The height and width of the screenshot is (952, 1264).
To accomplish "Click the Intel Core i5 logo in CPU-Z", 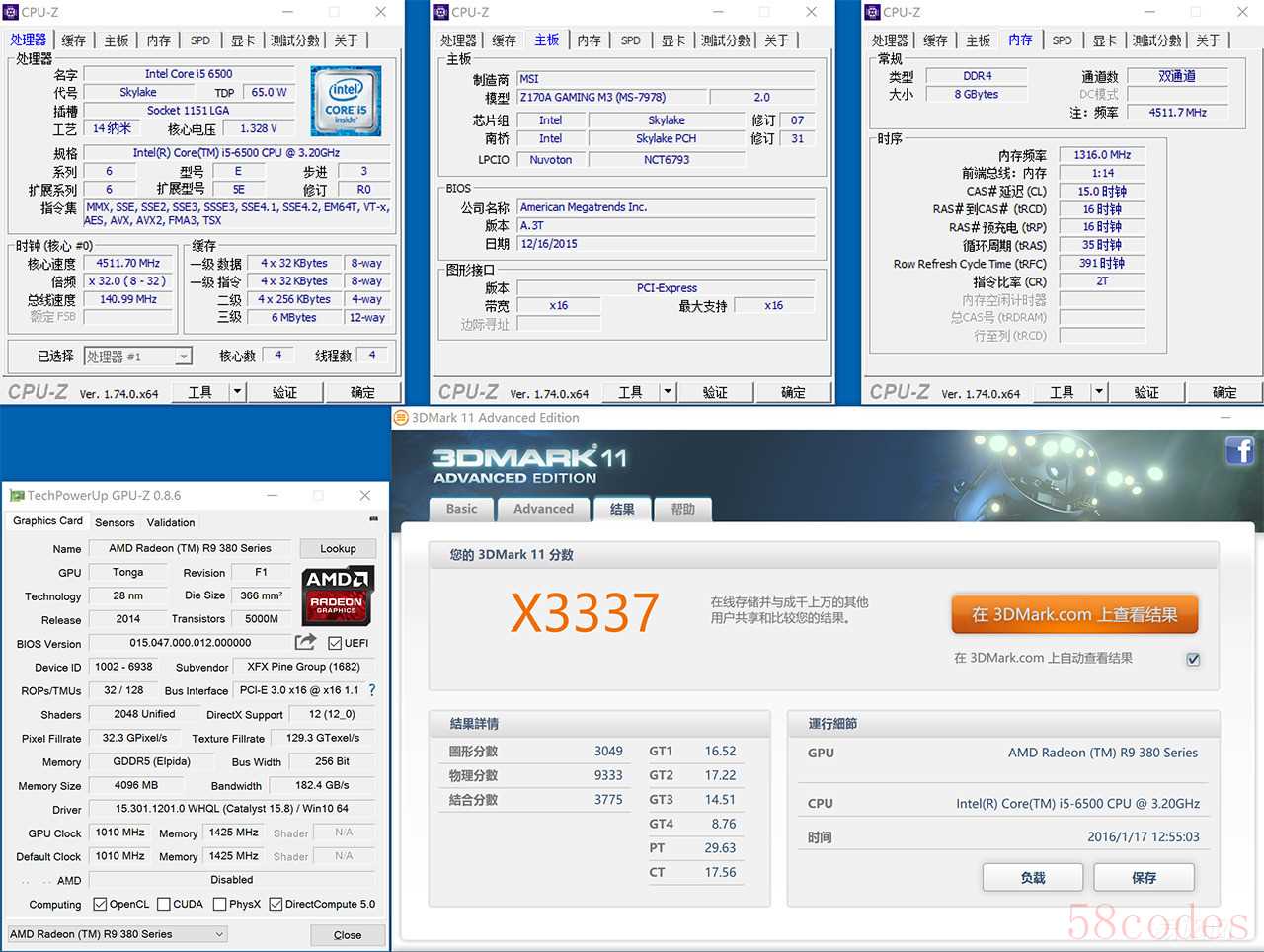I will tap(346, 101).
